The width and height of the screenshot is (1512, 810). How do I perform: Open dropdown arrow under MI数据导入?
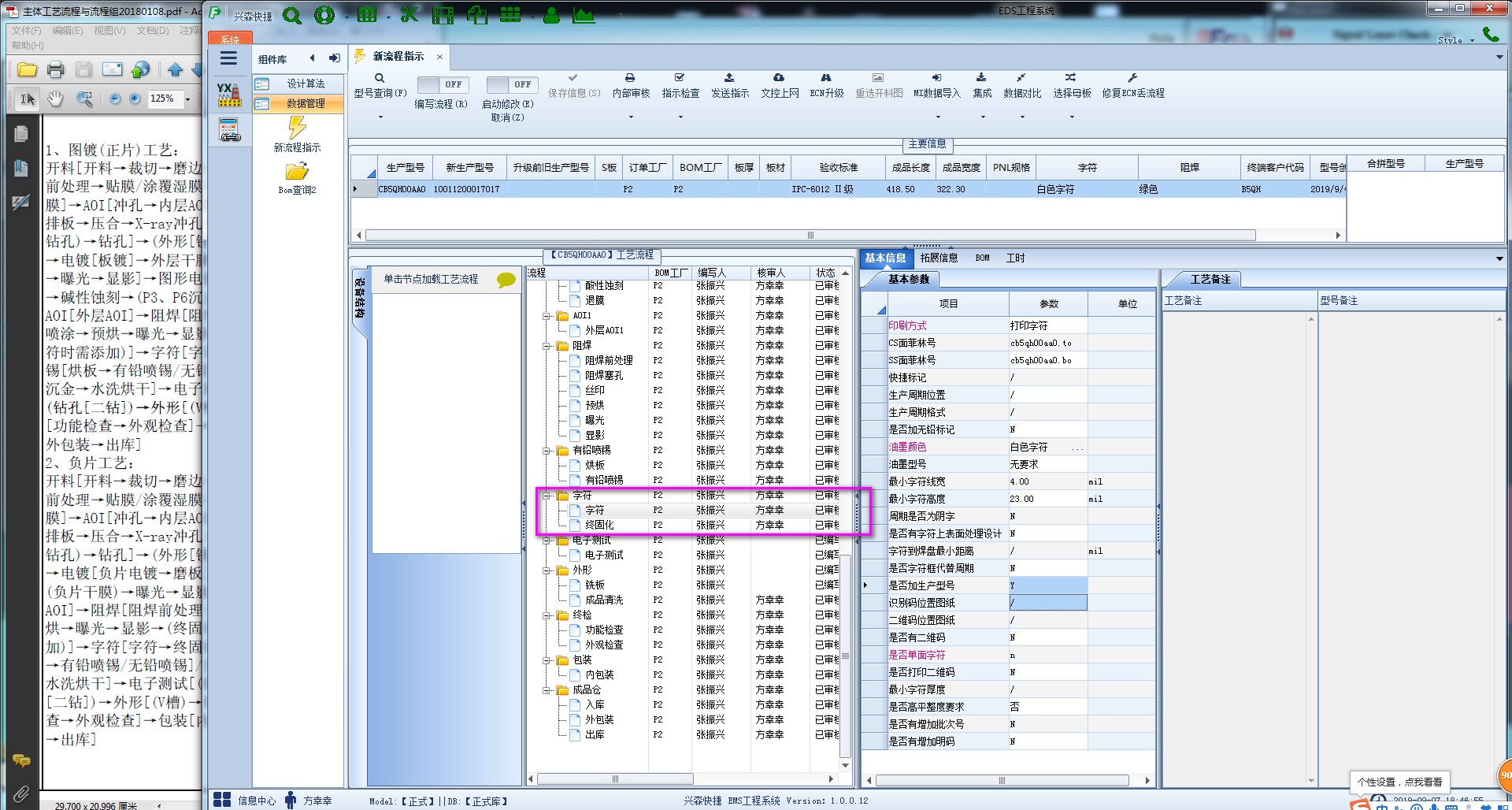tap(937, 117)
